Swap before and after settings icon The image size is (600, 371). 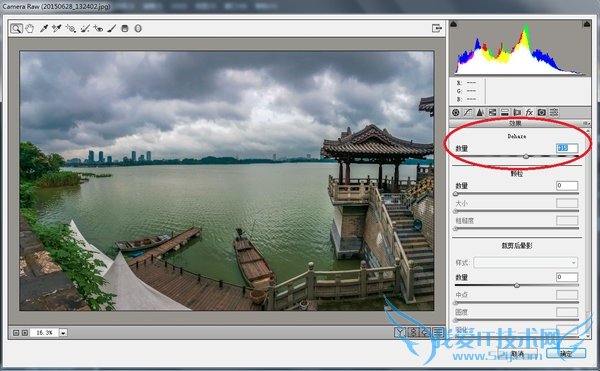point(413,332)
